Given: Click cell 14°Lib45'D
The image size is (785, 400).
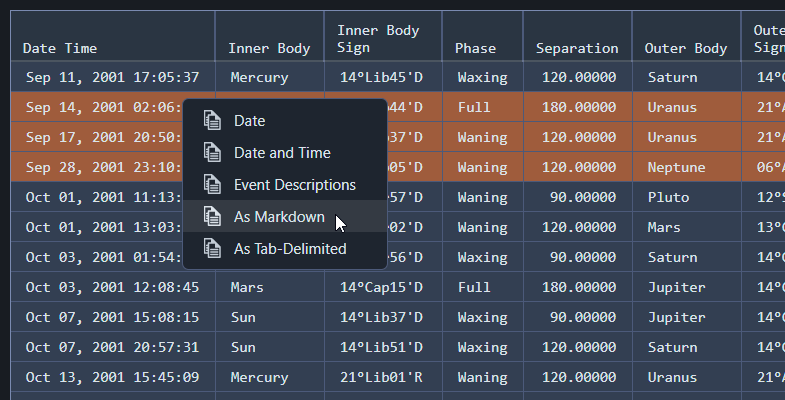Looking at the screenshot, I should click(x=381, y=77).
